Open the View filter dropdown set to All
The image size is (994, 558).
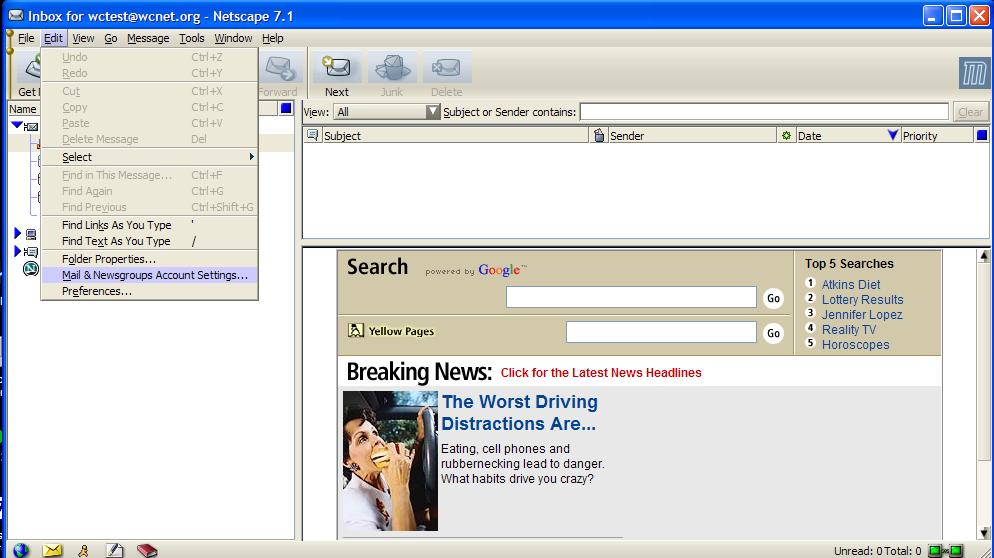pyautogui.click(x=387, y=112)
